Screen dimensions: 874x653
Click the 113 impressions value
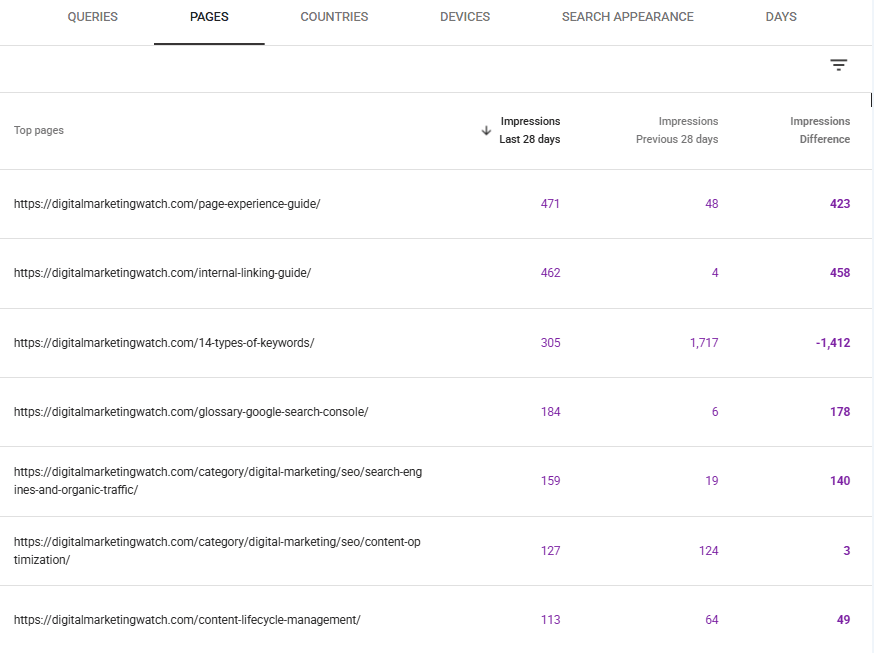tap(550, 620)
